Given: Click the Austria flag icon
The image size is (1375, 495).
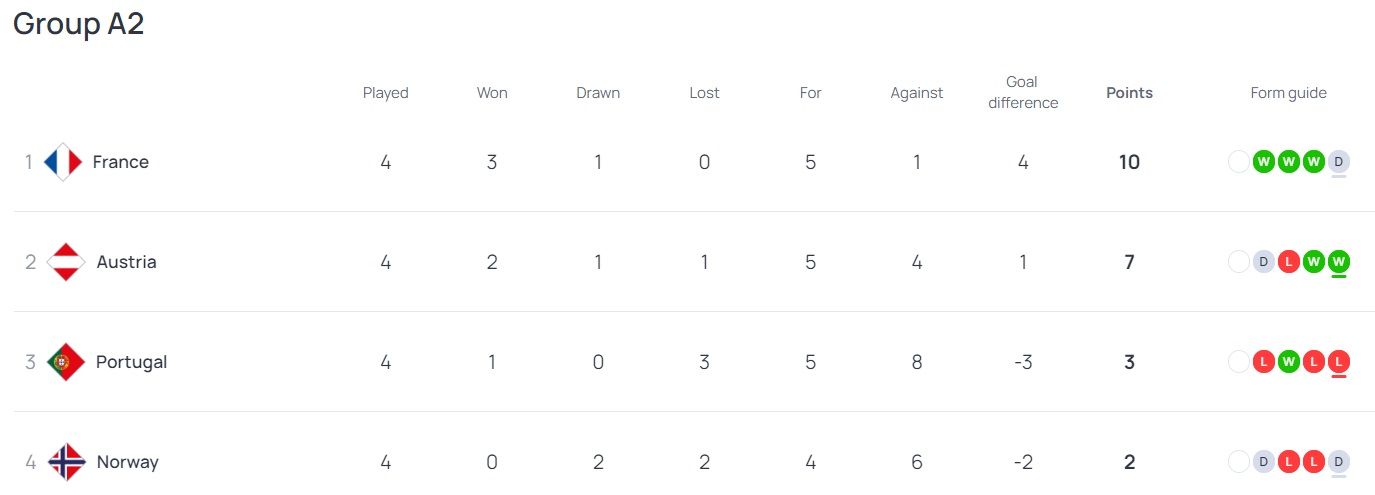Looking at the screenshot, I should click(x=65, y=262).
